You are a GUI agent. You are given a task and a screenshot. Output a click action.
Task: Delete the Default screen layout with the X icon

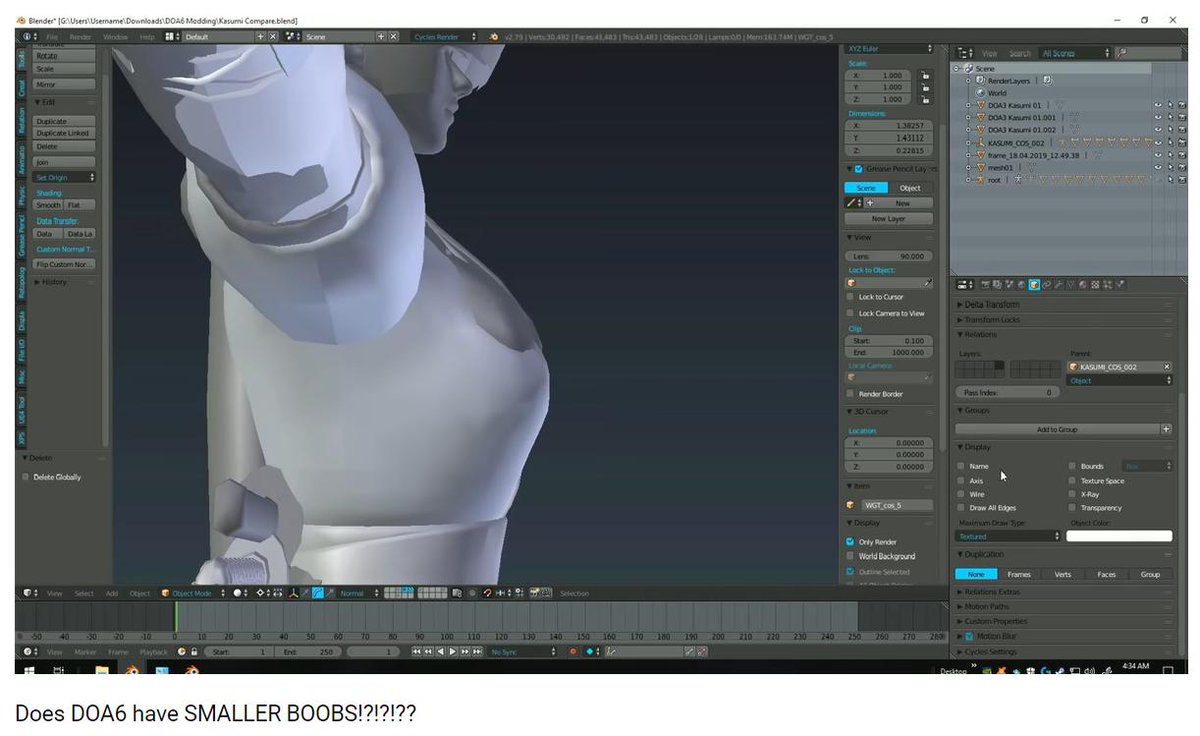[273, 36]
